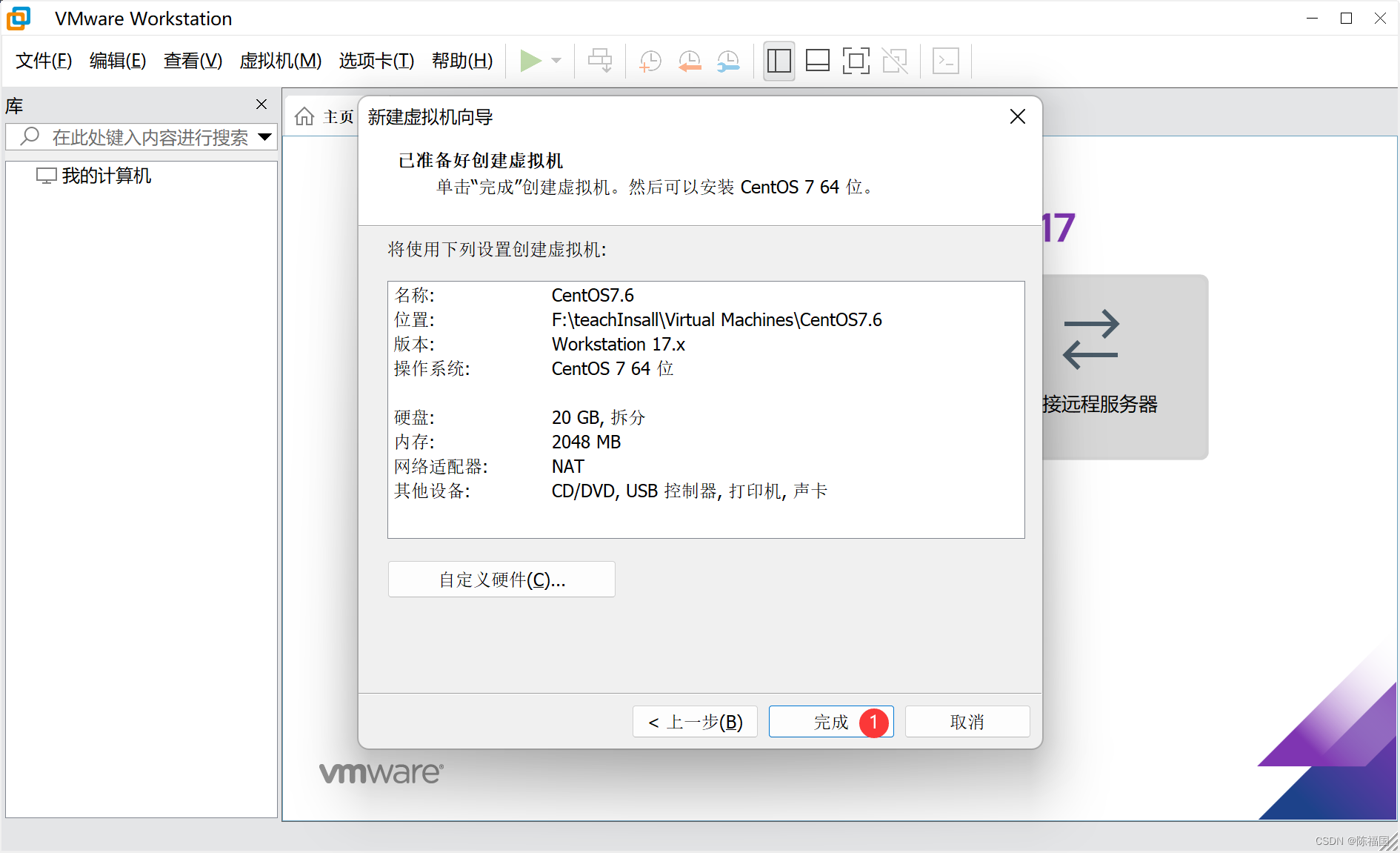Toggle the library sidebar view icon
Viewport: 1400px width, 853px height.
tap(779, 61)
